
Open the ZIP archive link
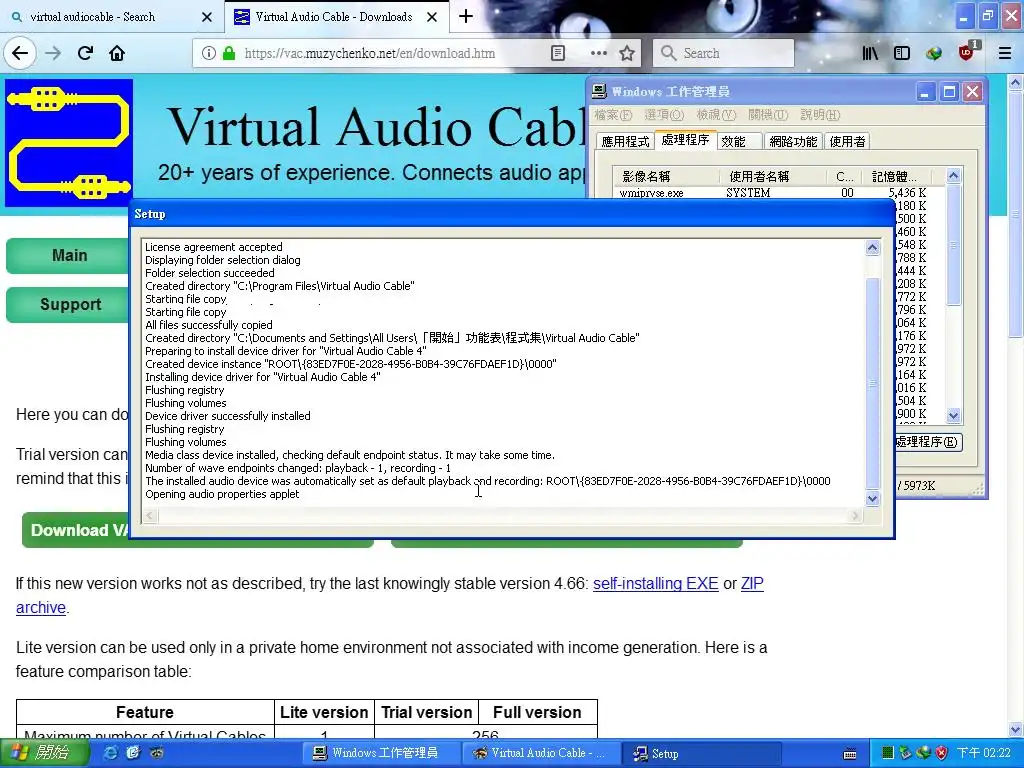coord(752,583)
